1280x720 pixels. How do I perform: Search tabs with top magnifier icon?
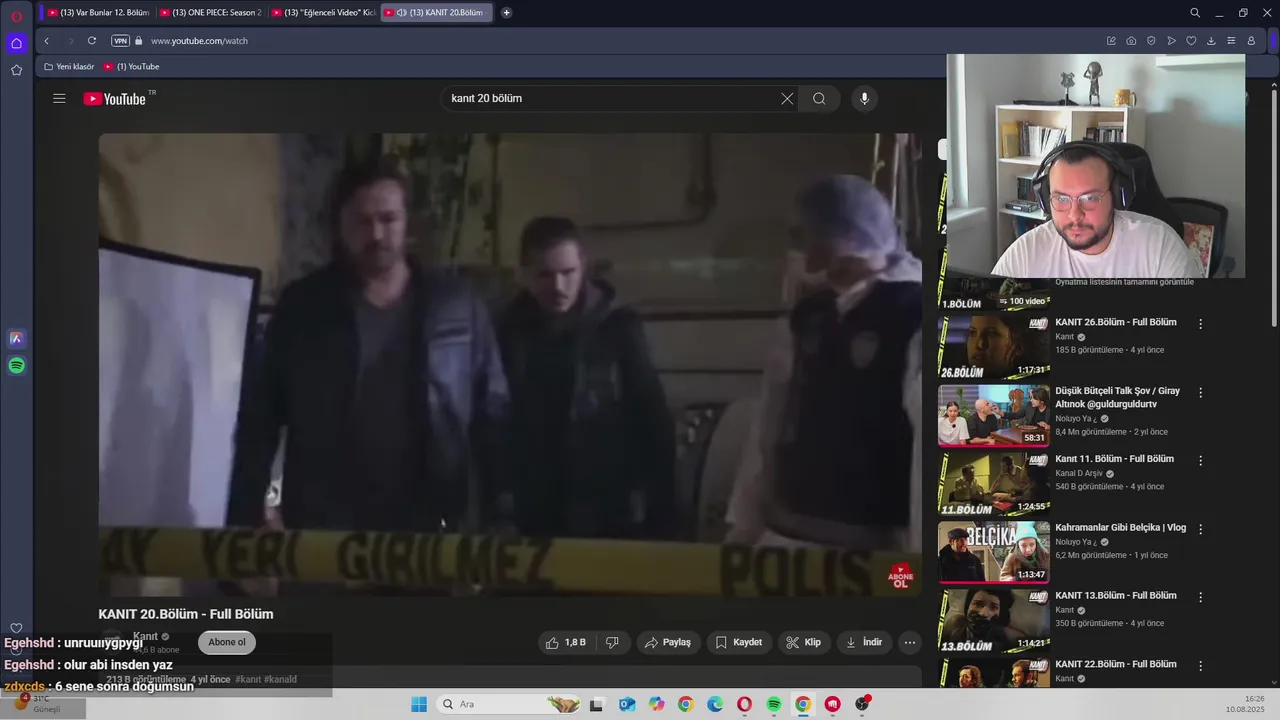1195,13
